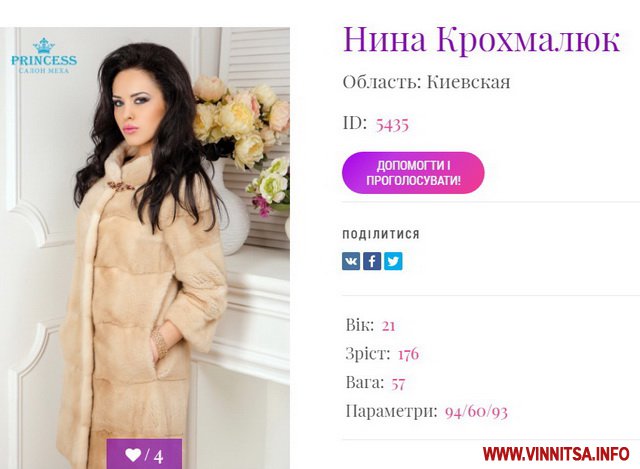Click the Область: Киевская text

click(x=427, y=82)
